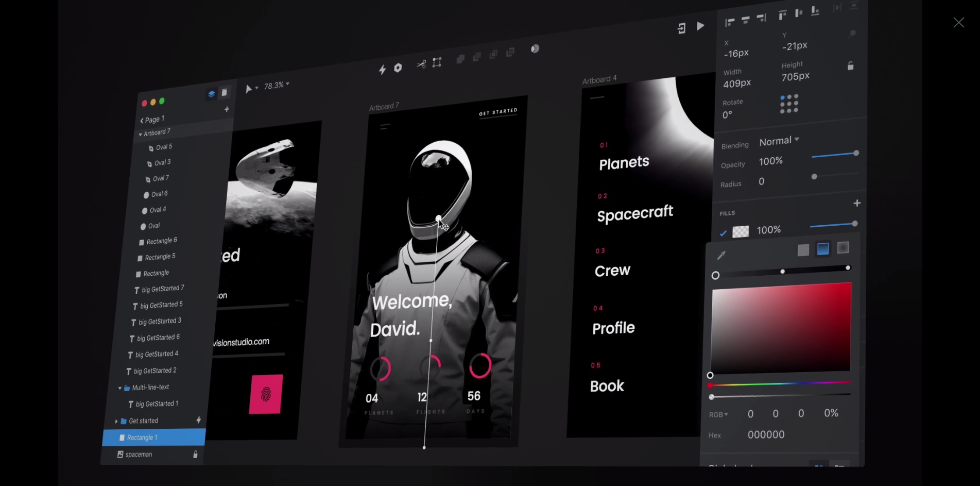Toggle the fill enabled checkmark

pos(723,233)
